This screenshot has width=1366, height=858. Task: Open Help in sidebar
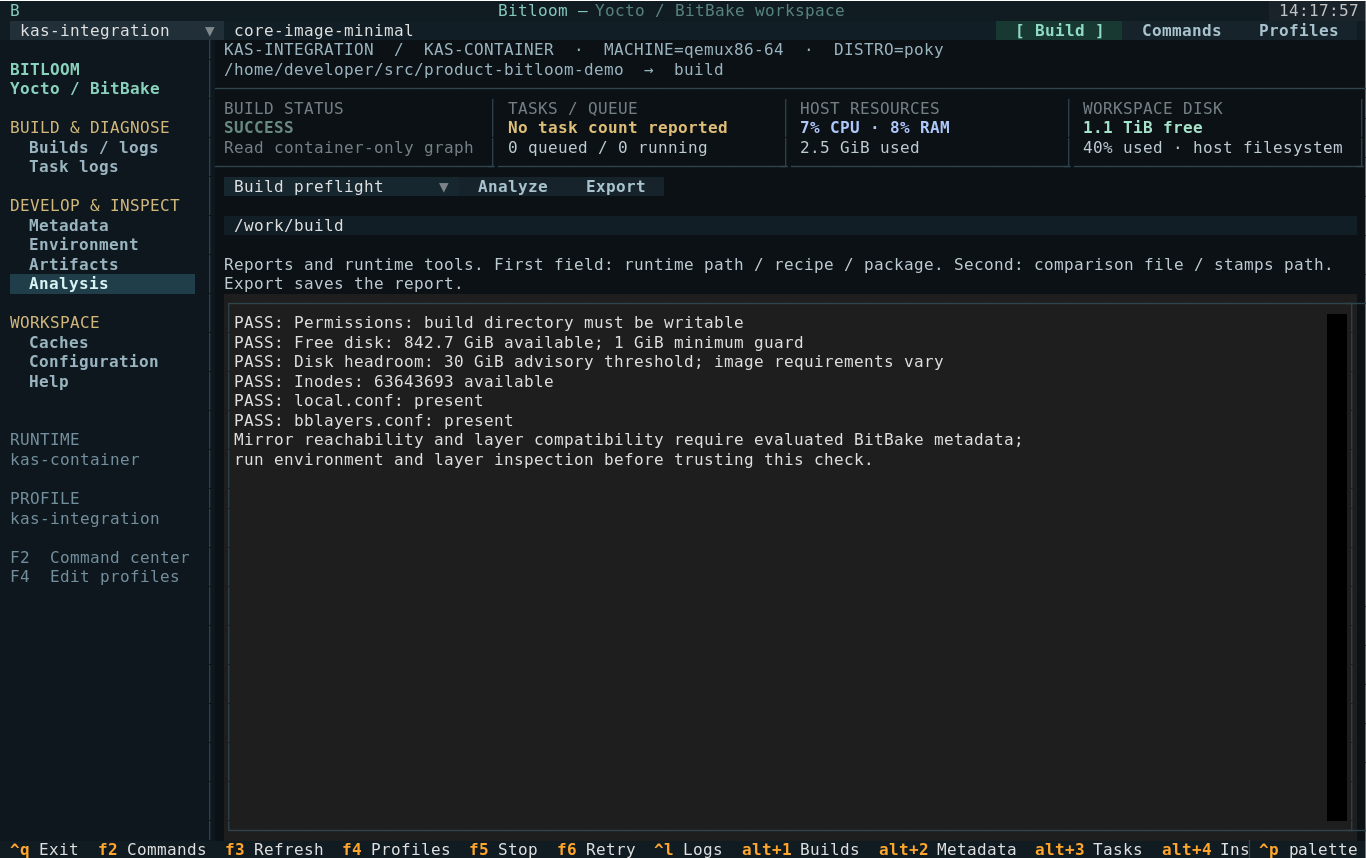point(49,381)
